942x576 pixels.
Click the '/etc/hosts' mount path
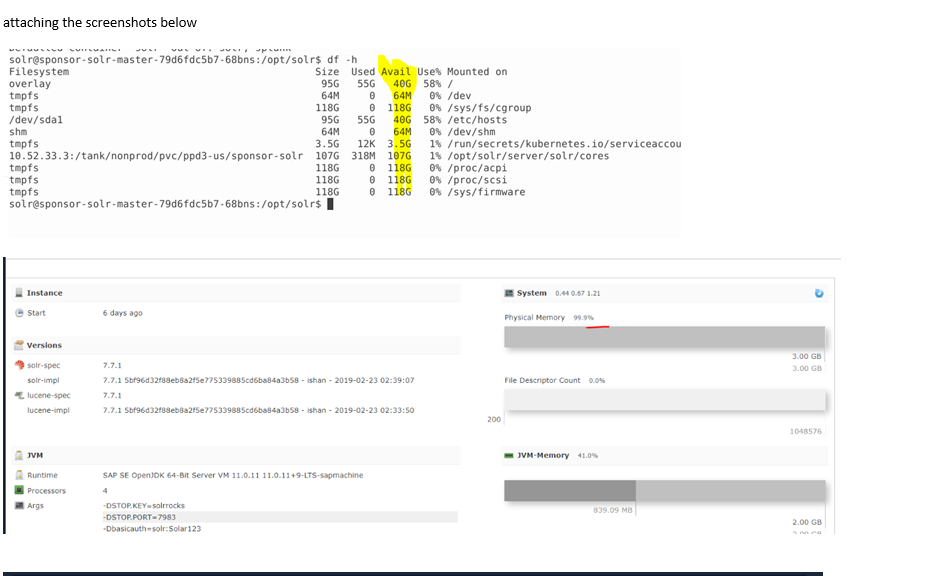tap(477, 120)
